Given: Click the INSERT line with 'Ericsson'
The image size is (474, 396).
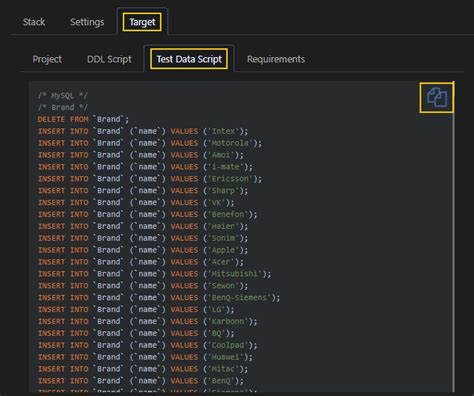Looking at the screenshot, I should tap(150, 179).
